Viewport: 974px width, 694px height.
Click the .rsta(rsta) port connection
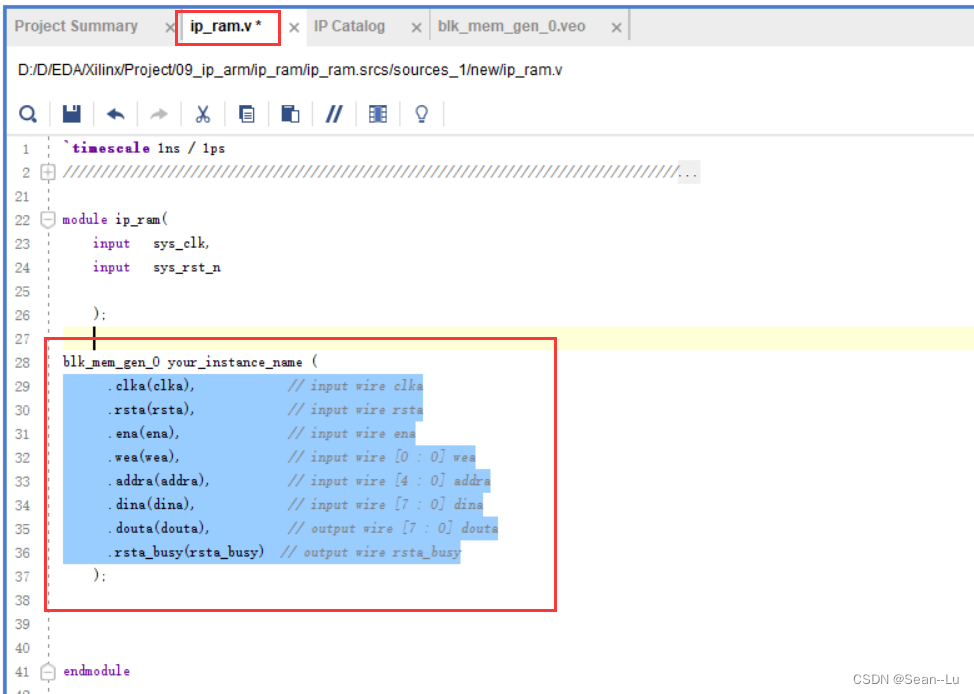click(x=151, y=409)
